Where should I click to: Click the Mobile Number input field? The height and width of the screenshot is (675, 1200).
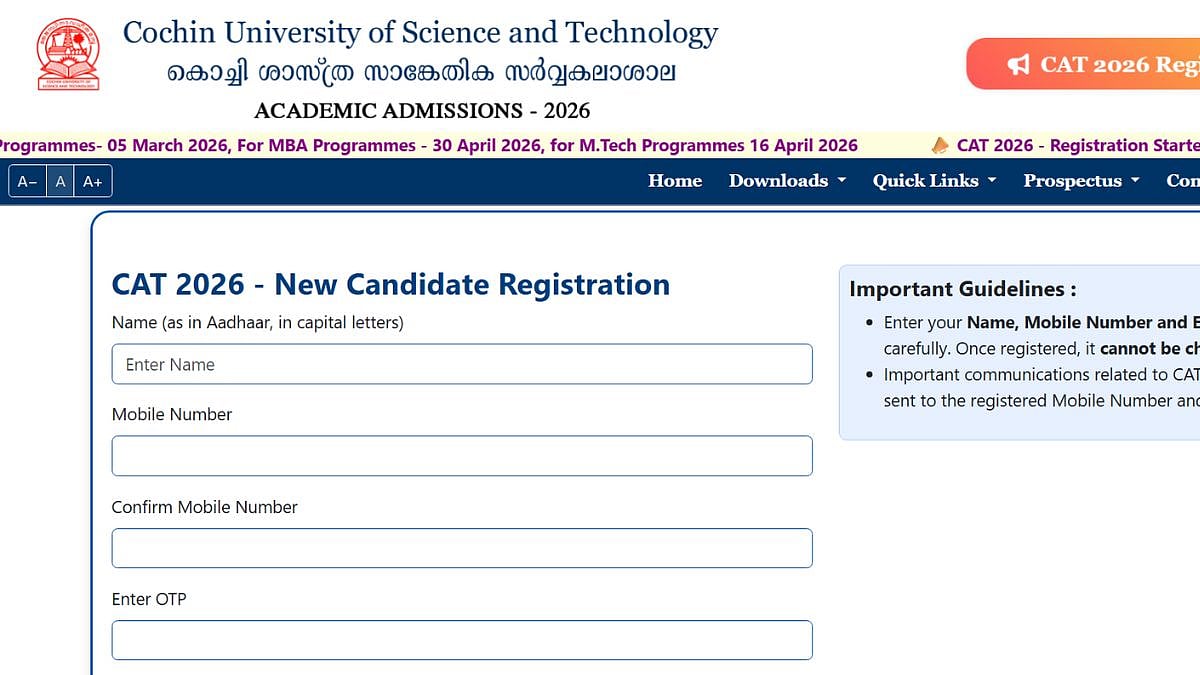click(460, 456)
